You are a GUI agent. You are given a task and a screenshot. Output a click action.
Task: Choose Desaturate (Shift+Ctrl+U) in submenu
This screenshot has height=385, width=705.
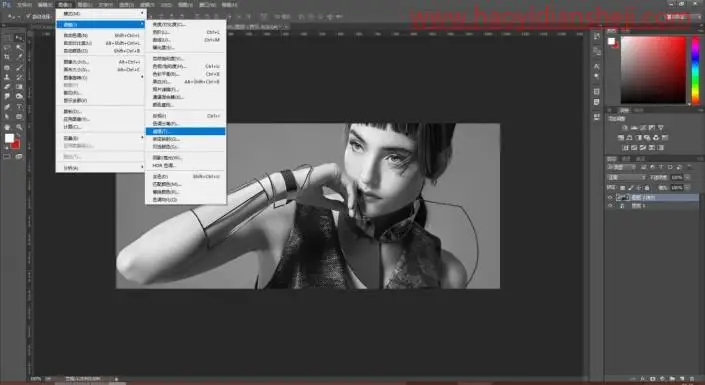185,176
